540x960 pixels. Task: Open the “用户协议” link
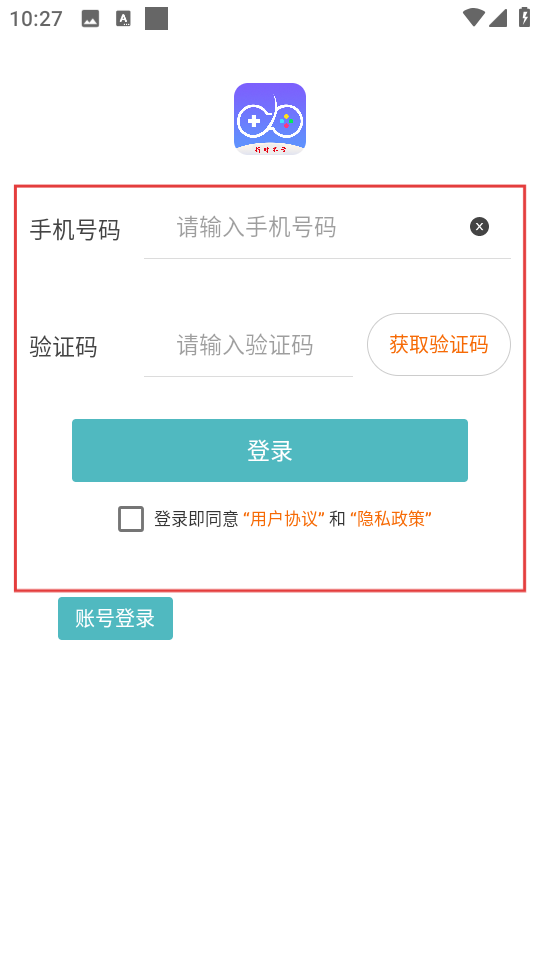coord(284,519)
